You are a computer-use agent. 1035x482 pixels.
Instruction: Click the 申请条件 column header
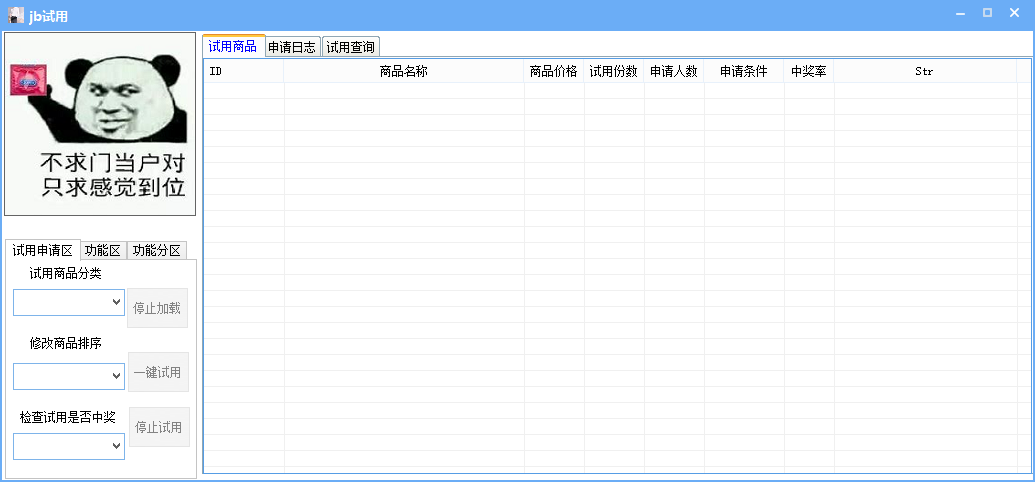(x=744, y=71)
